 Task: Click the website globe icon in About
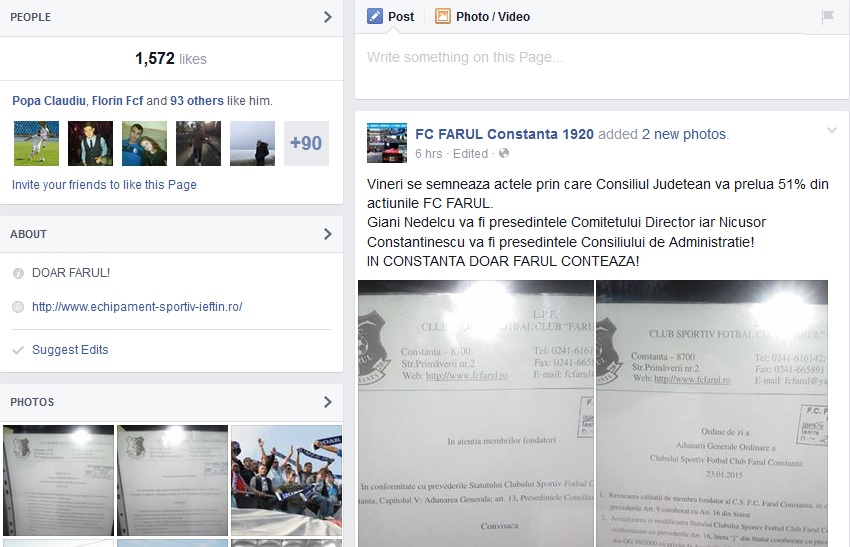tap(18, 307)
